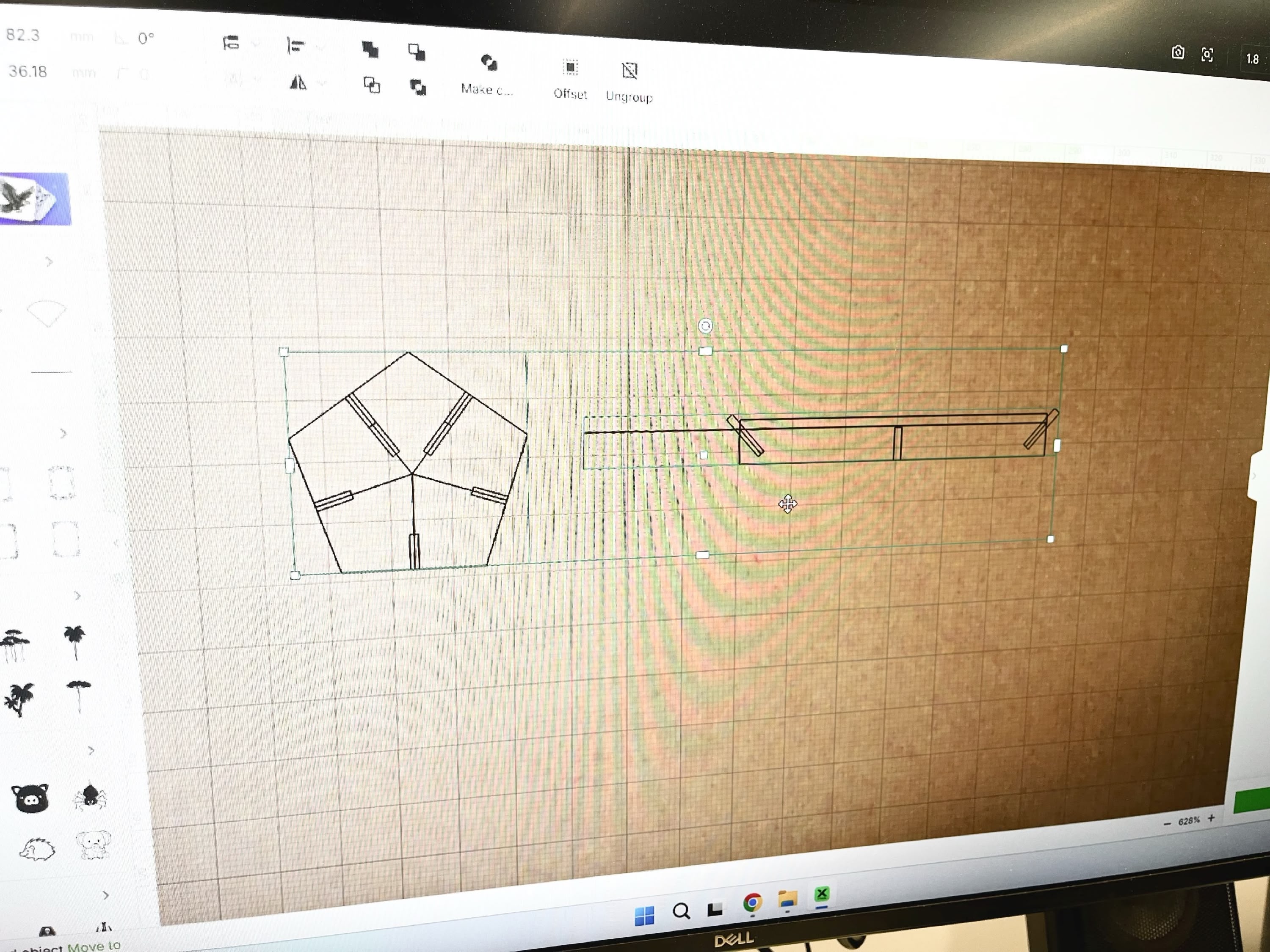
Task: Click the refresh camera background icon
Action: [x=1178, y=53]
